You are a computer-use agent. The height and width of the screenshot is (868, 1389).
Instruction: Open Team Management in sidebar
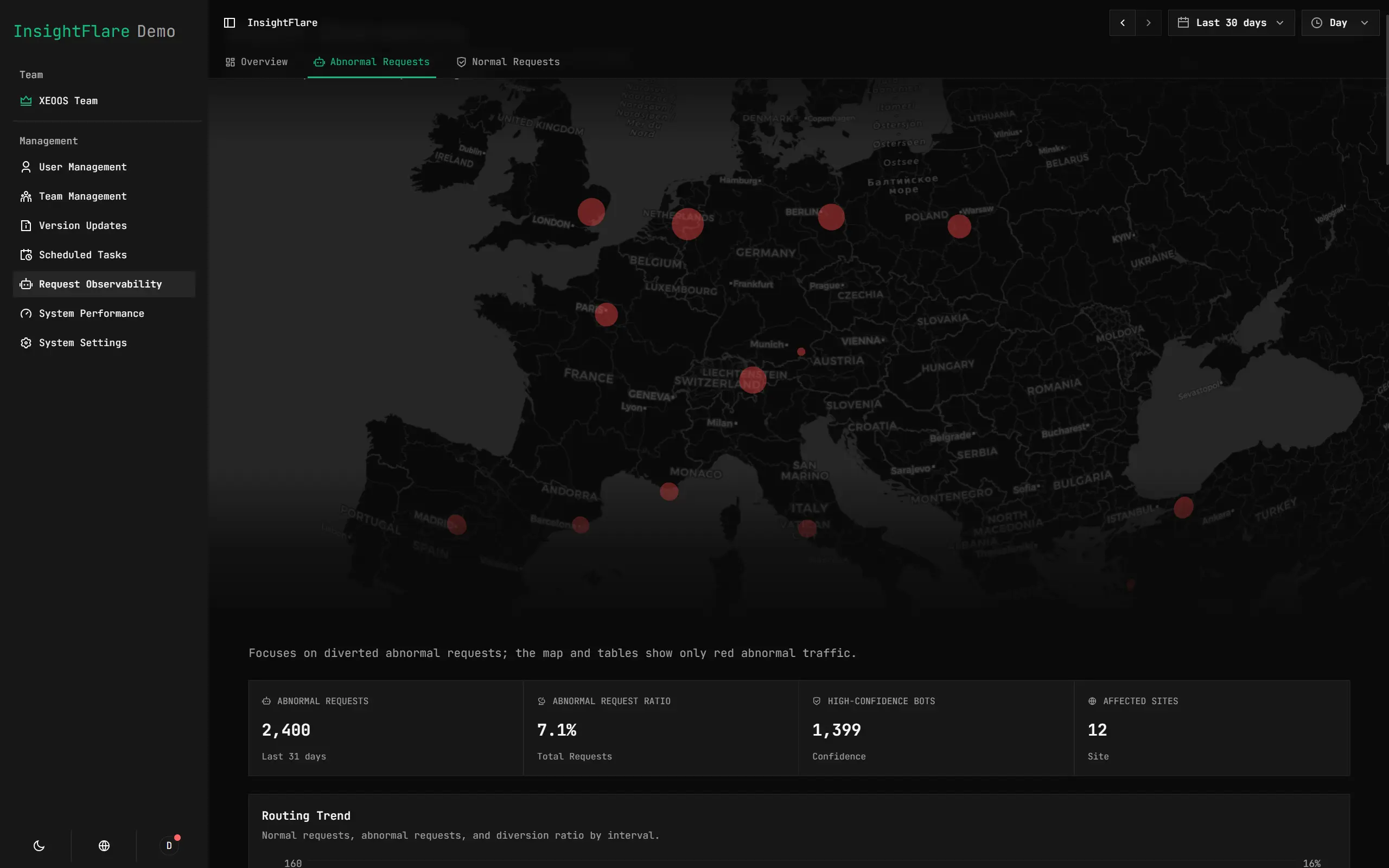click(104, 196)
